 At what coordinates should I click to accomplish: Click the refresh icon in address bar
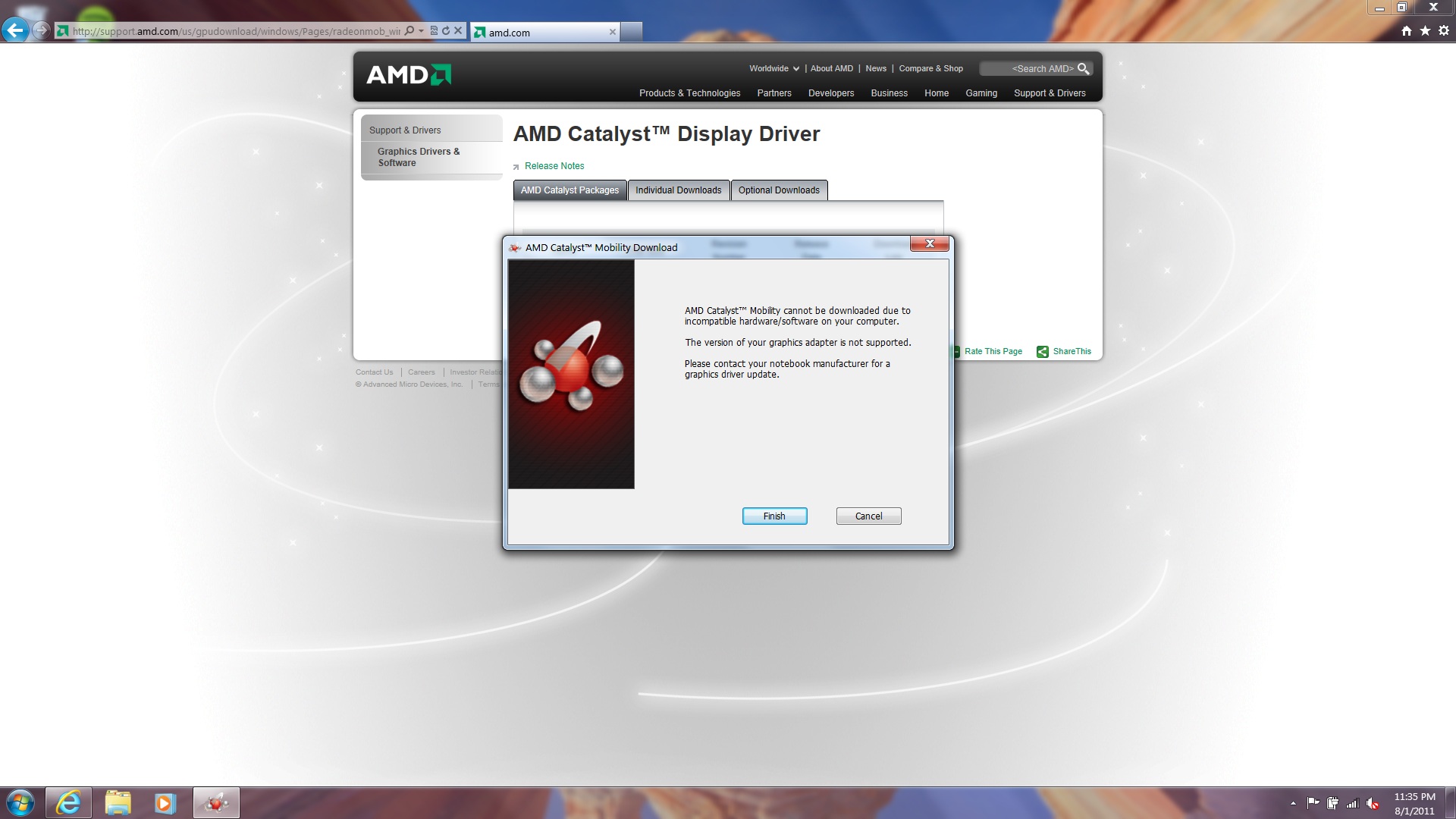point(446,31)
